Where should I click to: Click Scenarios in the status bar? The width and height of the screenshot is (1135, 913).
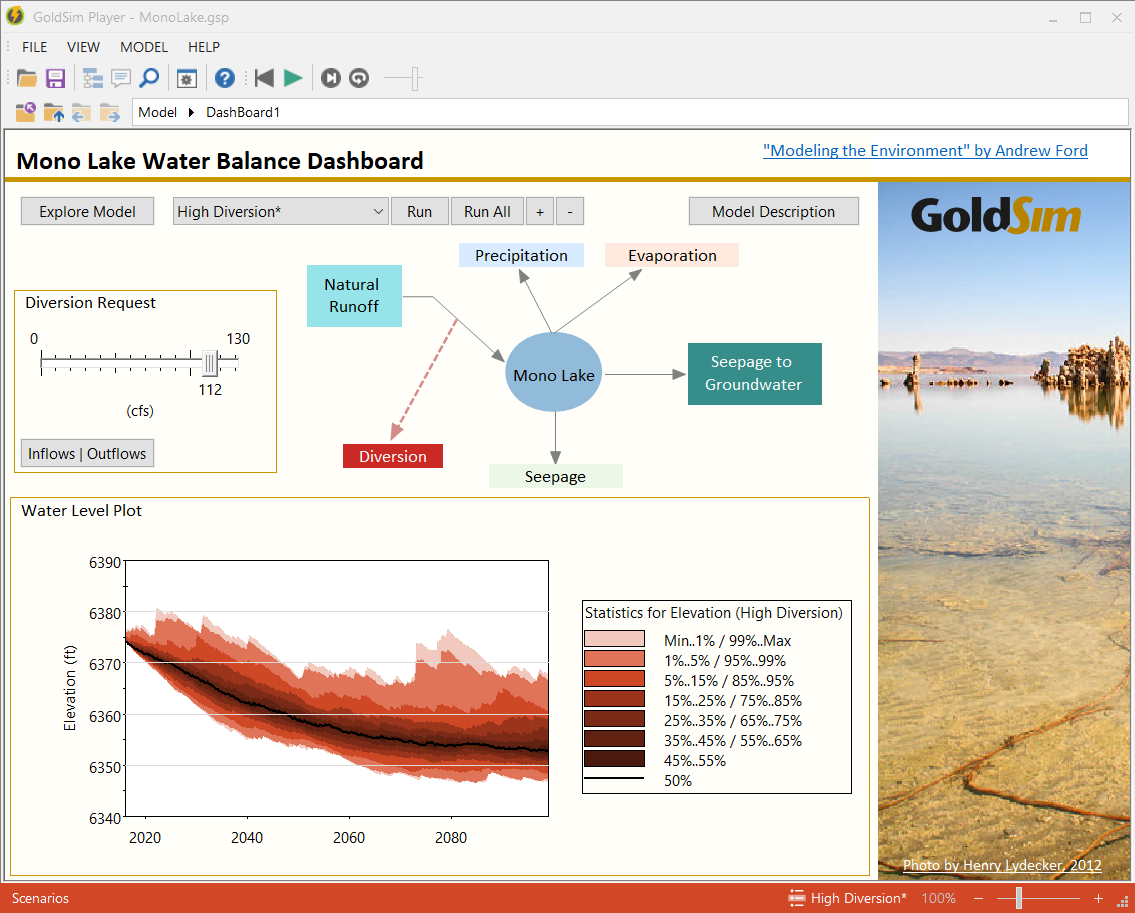(40, 899)
